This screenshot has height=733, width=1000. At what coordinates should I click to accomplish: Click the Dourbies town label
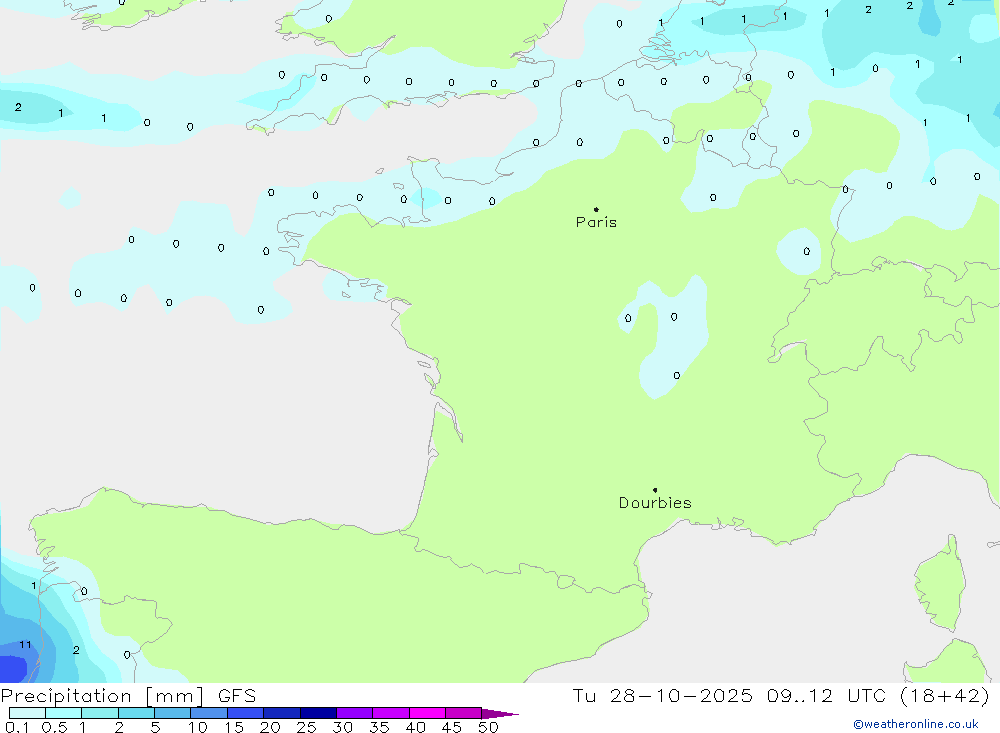point(655,503)
